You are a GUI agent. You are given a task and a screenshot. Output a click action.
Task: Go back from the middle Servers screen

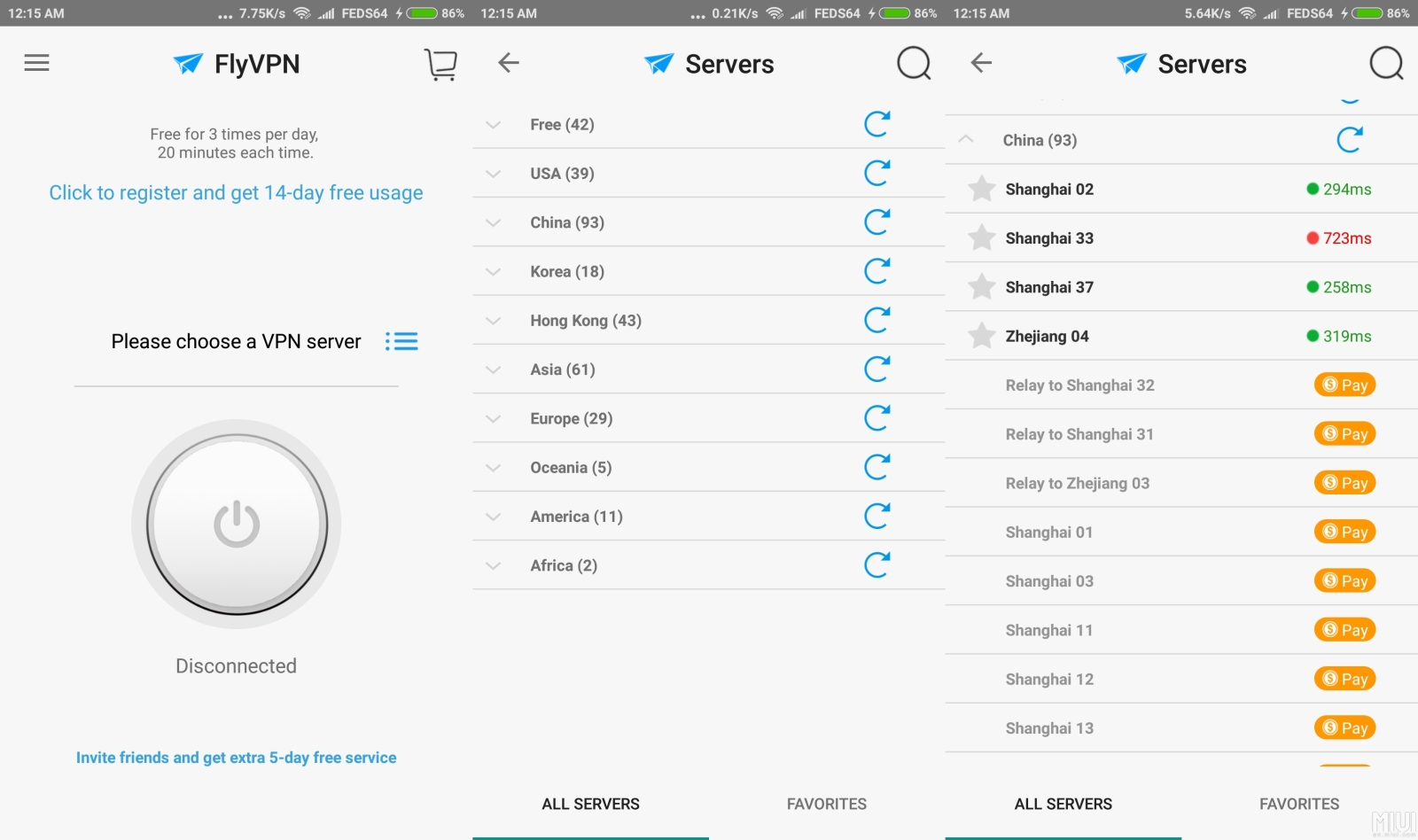pyautogui.click(x=509, y=63)
